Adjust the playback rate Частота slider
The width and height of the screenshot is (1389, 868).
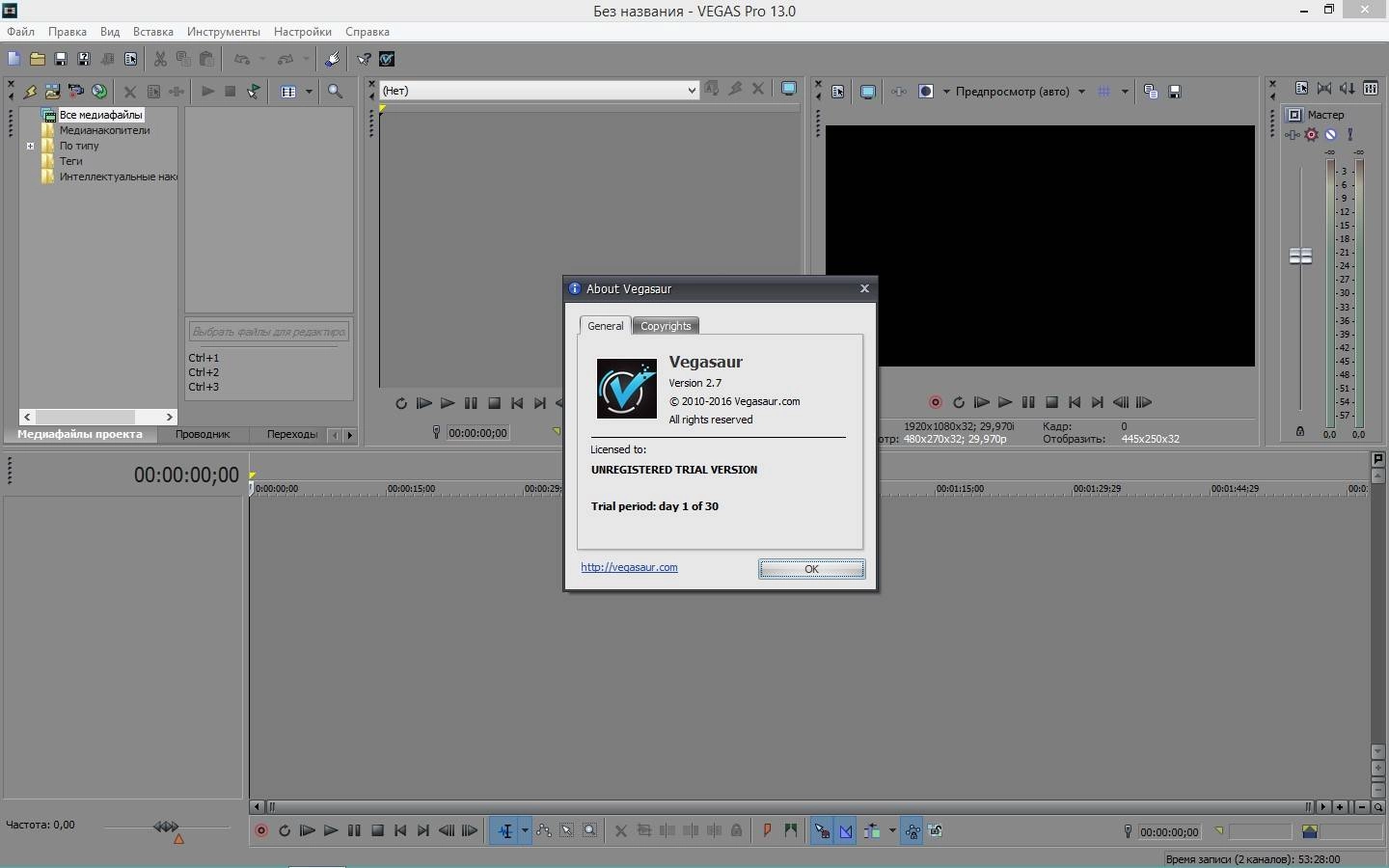pyautogui.click(x=166, y=827)
